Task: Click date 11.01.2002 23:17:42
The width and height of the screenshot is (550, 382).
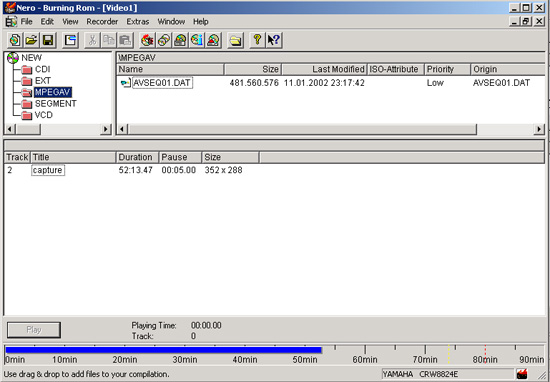Action: click(324, 83)
